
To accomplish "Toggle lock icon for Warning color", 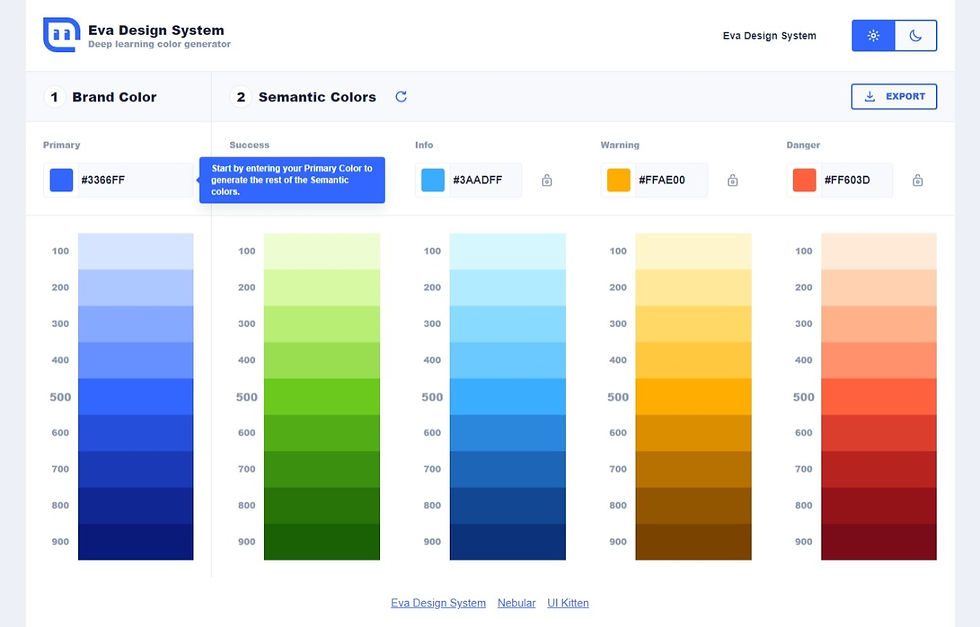I will [x=732, y=180].
